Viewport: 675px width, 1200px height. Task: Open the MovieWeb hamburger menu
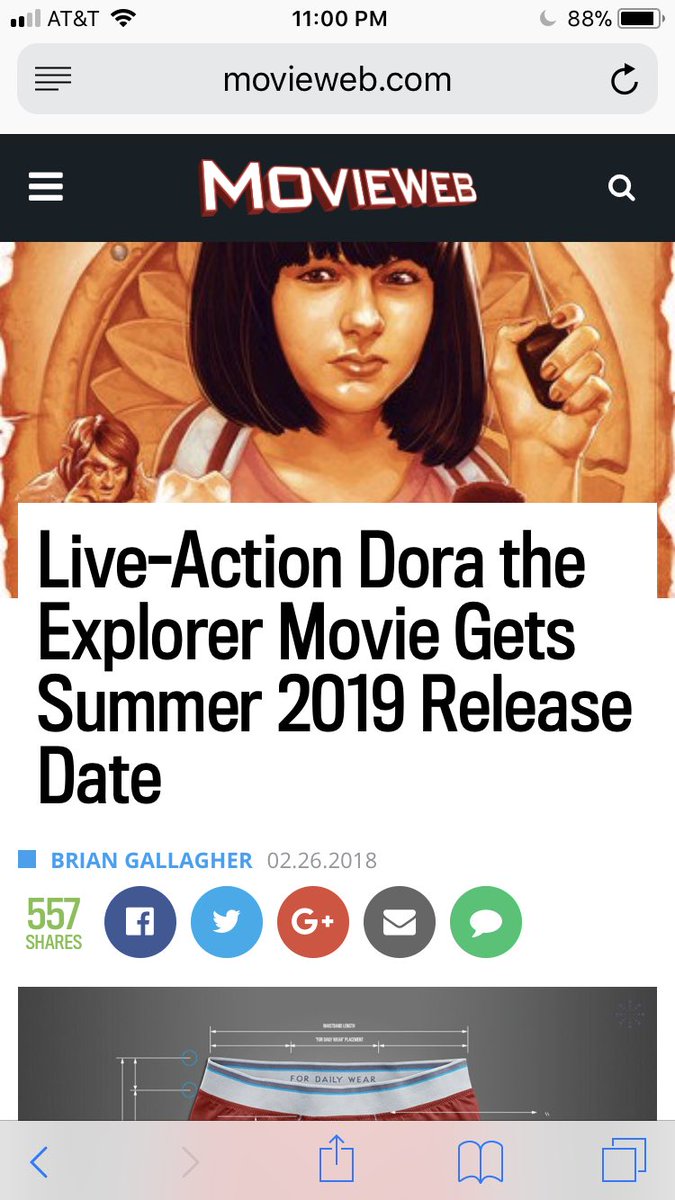pyautogui.click(x=46, y=187)
